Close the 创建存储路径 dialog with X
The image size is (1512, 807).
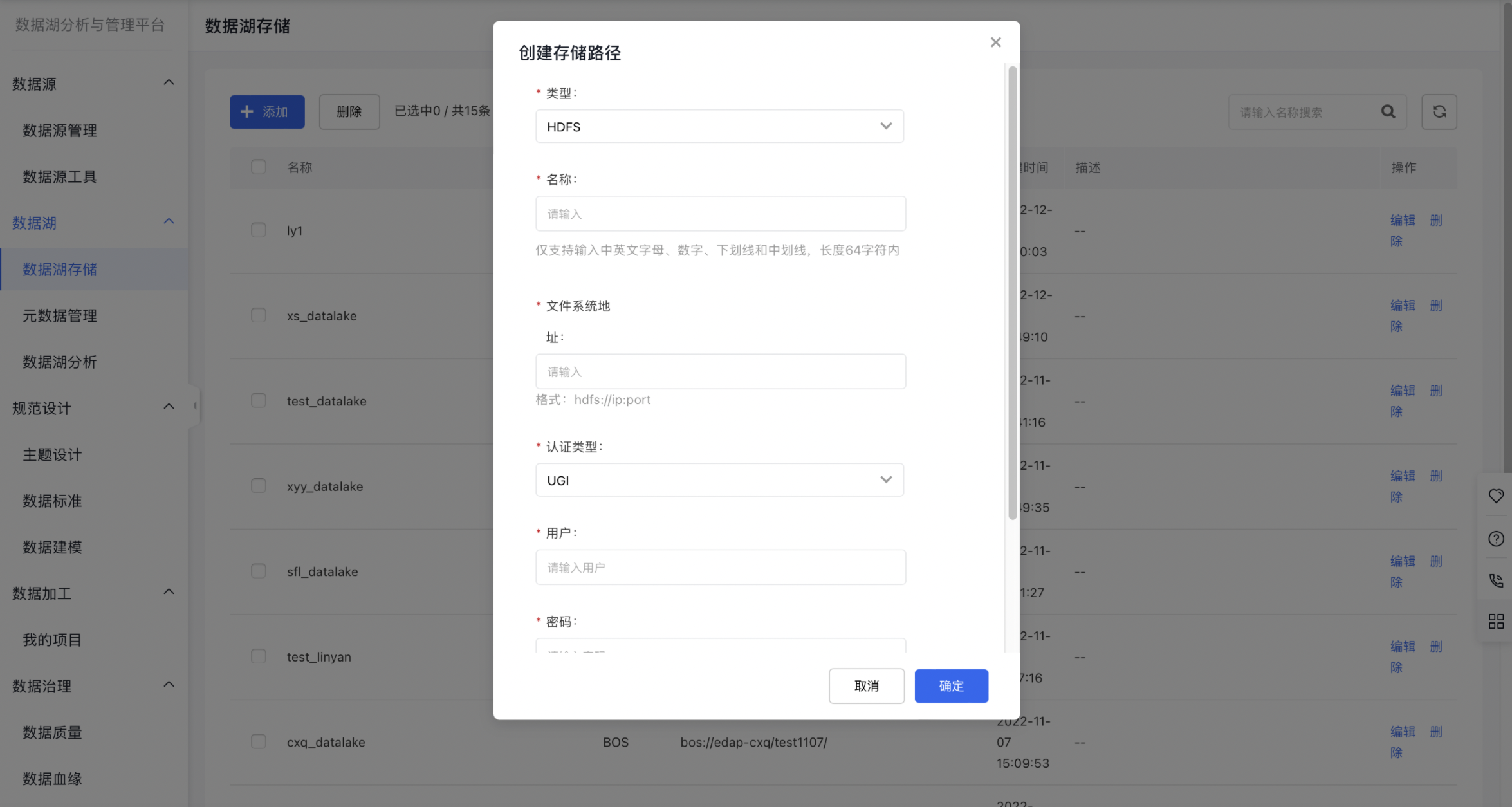[x=995, y=42]
